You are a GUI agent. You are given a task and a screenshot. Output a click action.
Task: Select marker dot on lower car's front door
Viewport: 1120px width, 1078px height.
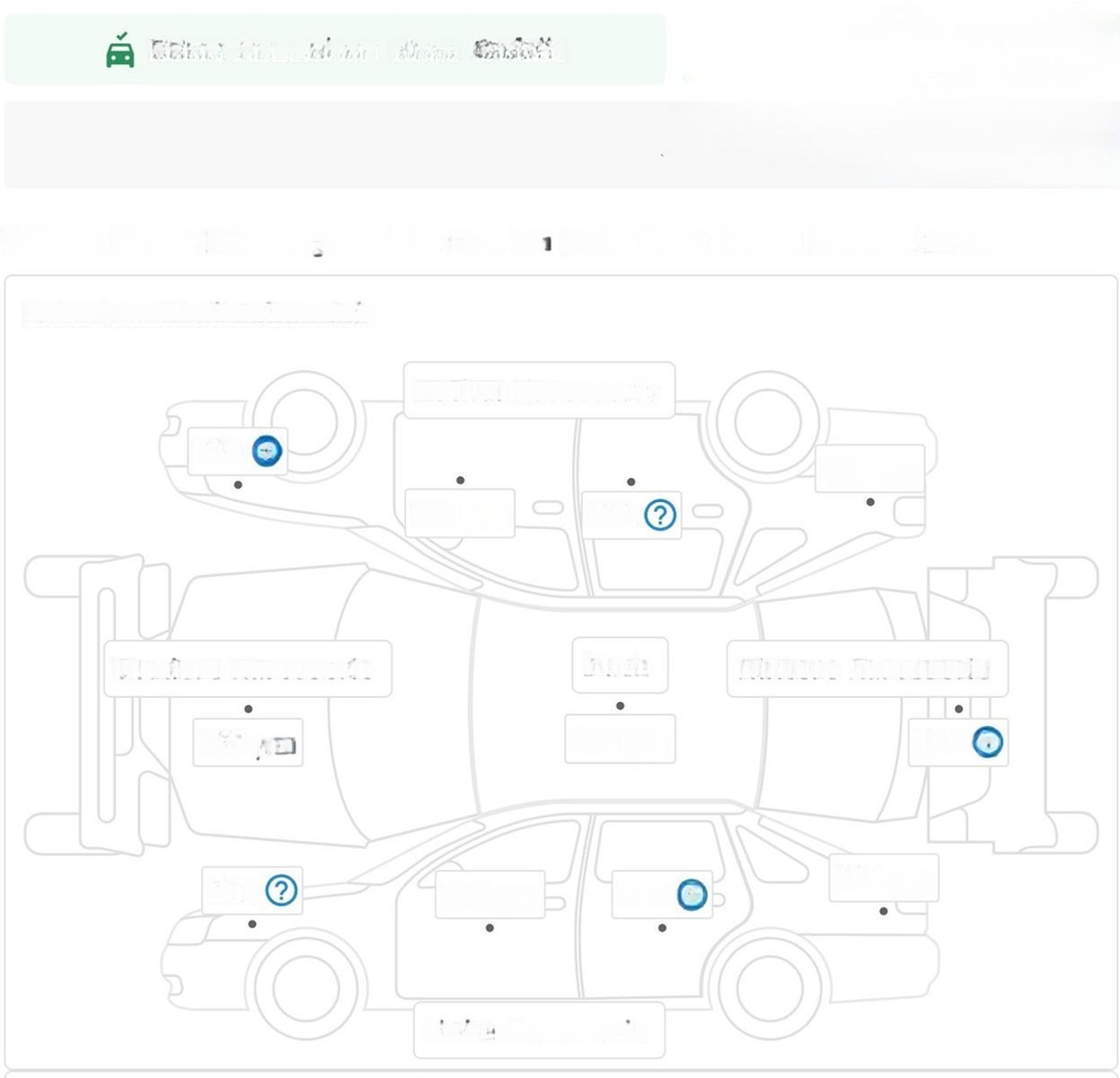click(489, 927)
